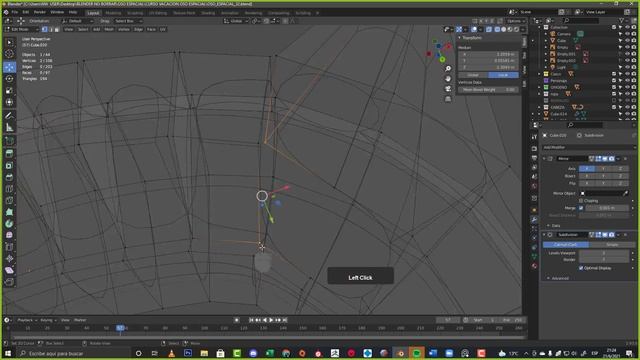This screenshot has height=360, width=640.
Task: Click the Global button in Transform panel
Action: (x=473, y=75)
